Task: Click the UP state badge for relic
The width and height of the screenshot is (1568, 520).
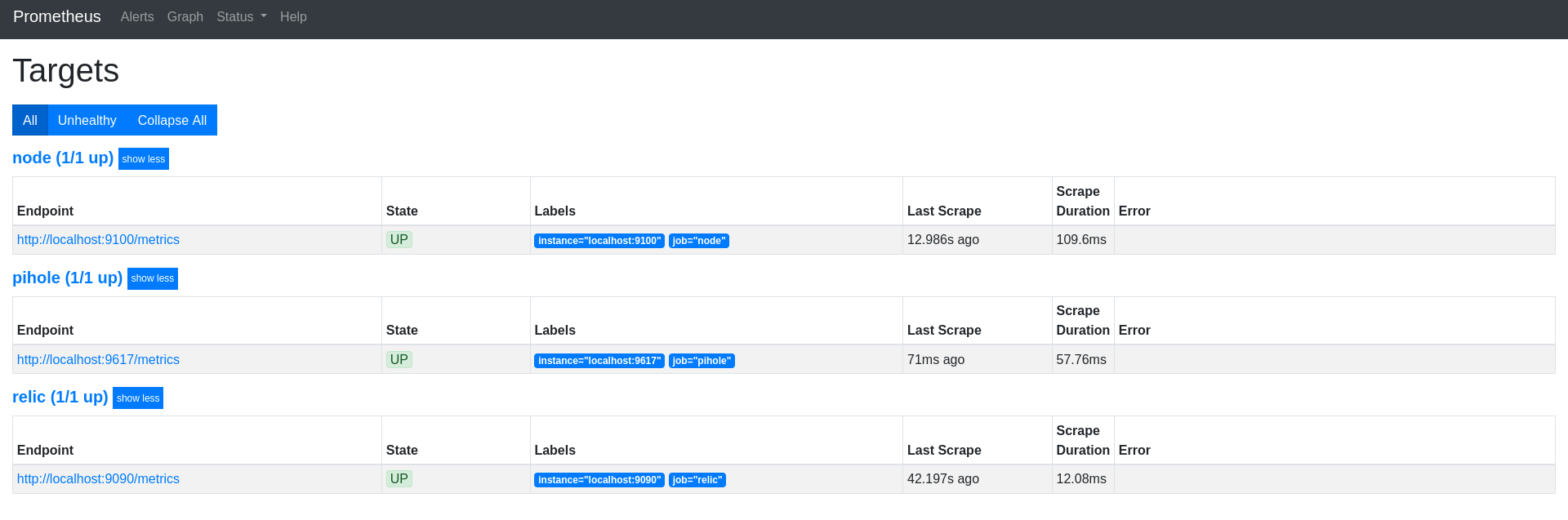Action: [x=399, y=479]
